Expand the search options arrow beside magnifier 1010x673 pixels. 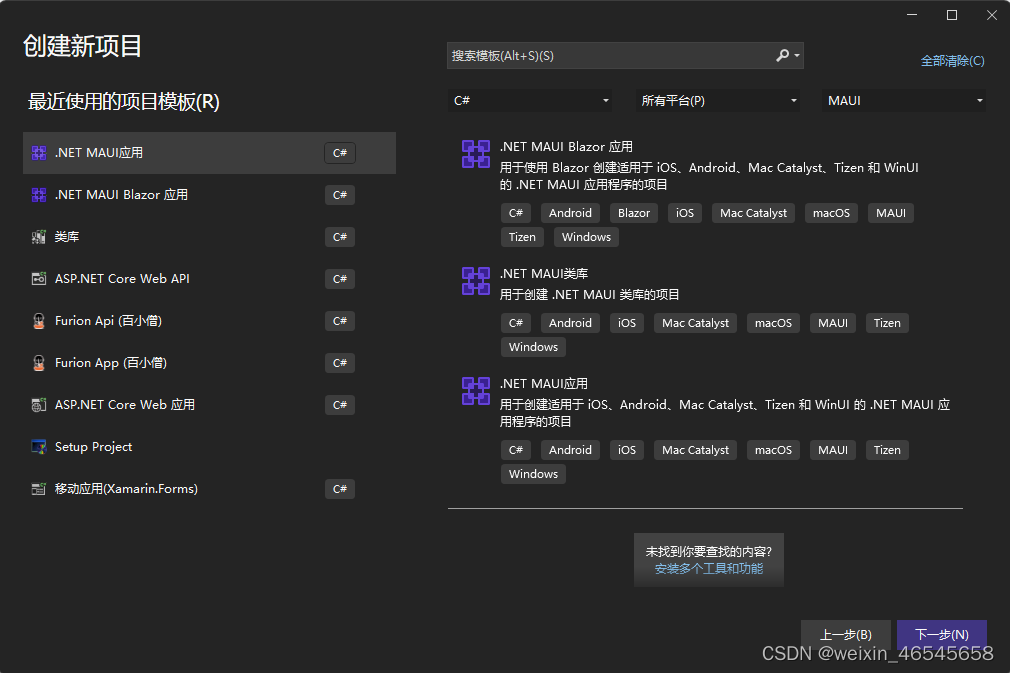pos(797,55)
